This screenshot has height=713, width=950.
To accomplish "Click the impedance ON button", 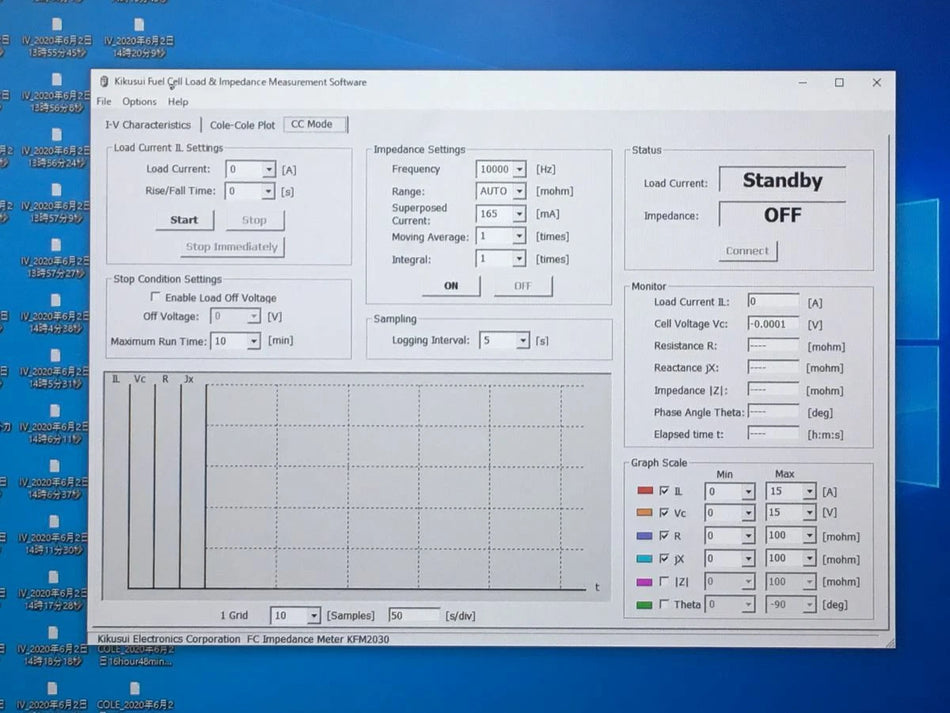I will (451, 286).
